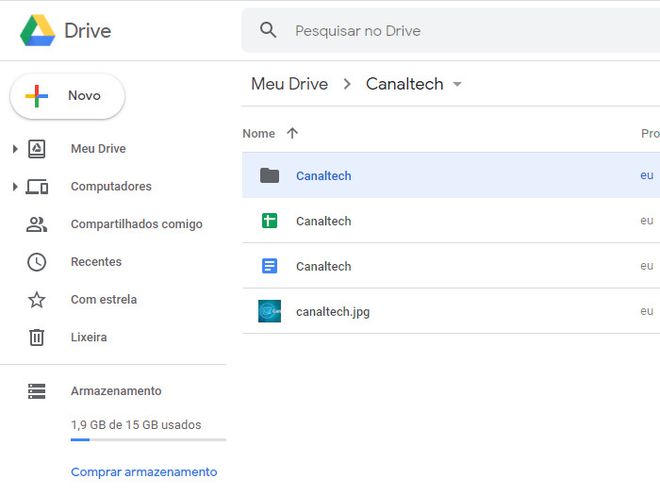The width and height of the screenshot is (660, 495).
Task: Focus the Pesquisar no Drive search field
Action: 450,30
